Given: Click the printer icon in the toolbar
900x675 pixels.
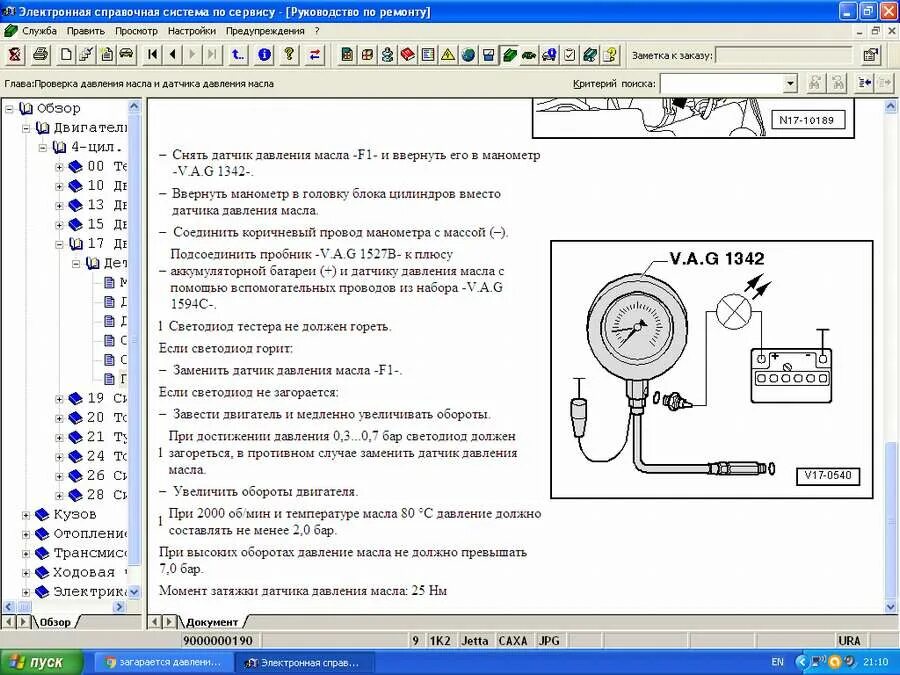Looking at the screenshot, I should coord(40,55).
